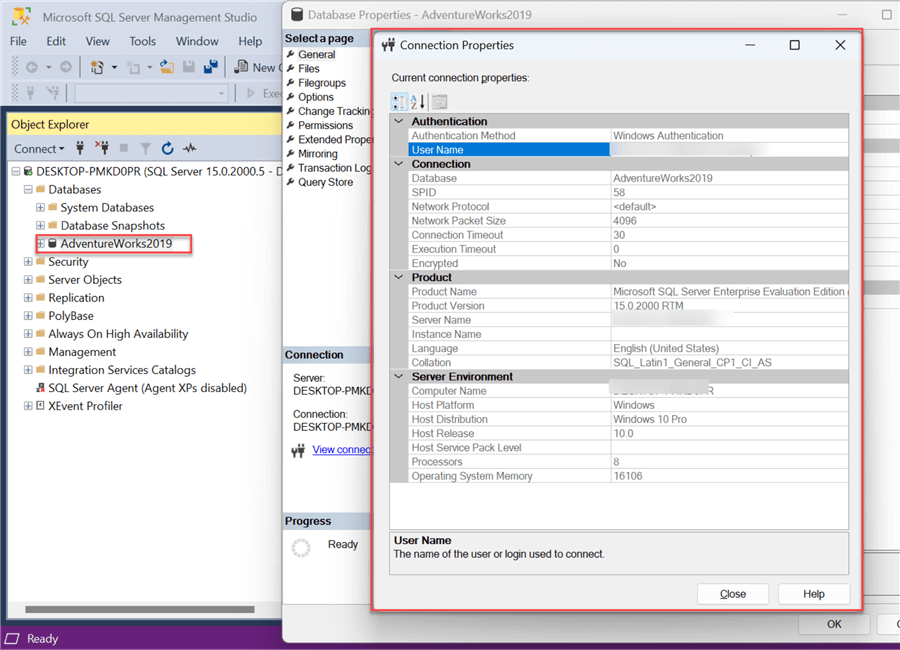This screenshot has width=900, height=650.
Task: Open the View menu
Action: 97,41
